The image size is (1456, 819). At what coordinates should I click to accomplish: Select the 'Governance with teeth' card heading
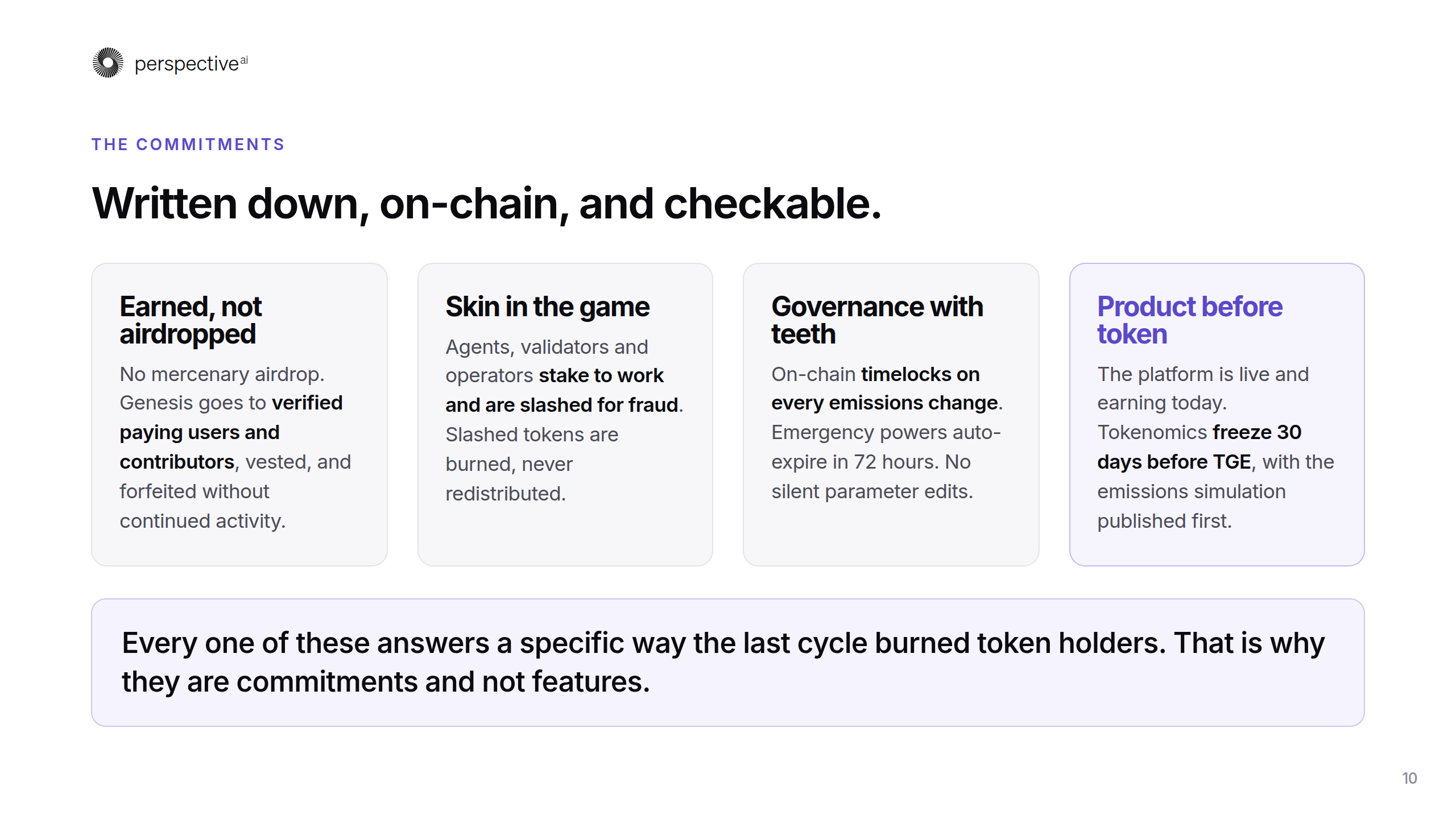pos(877,320)
